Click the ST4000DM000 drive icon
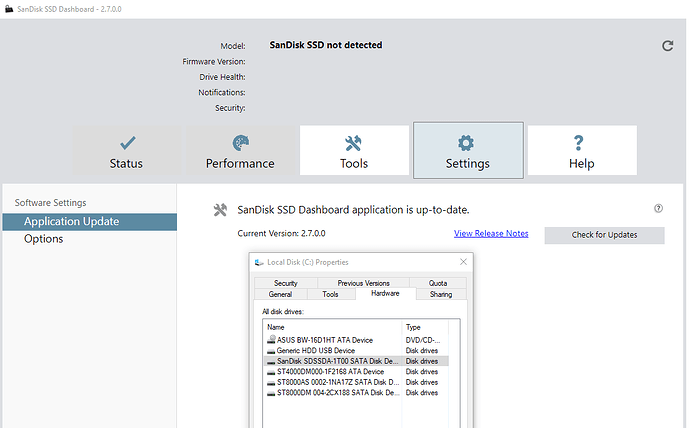The height and width of the screenshot is (428, 690). pos(271,372)
